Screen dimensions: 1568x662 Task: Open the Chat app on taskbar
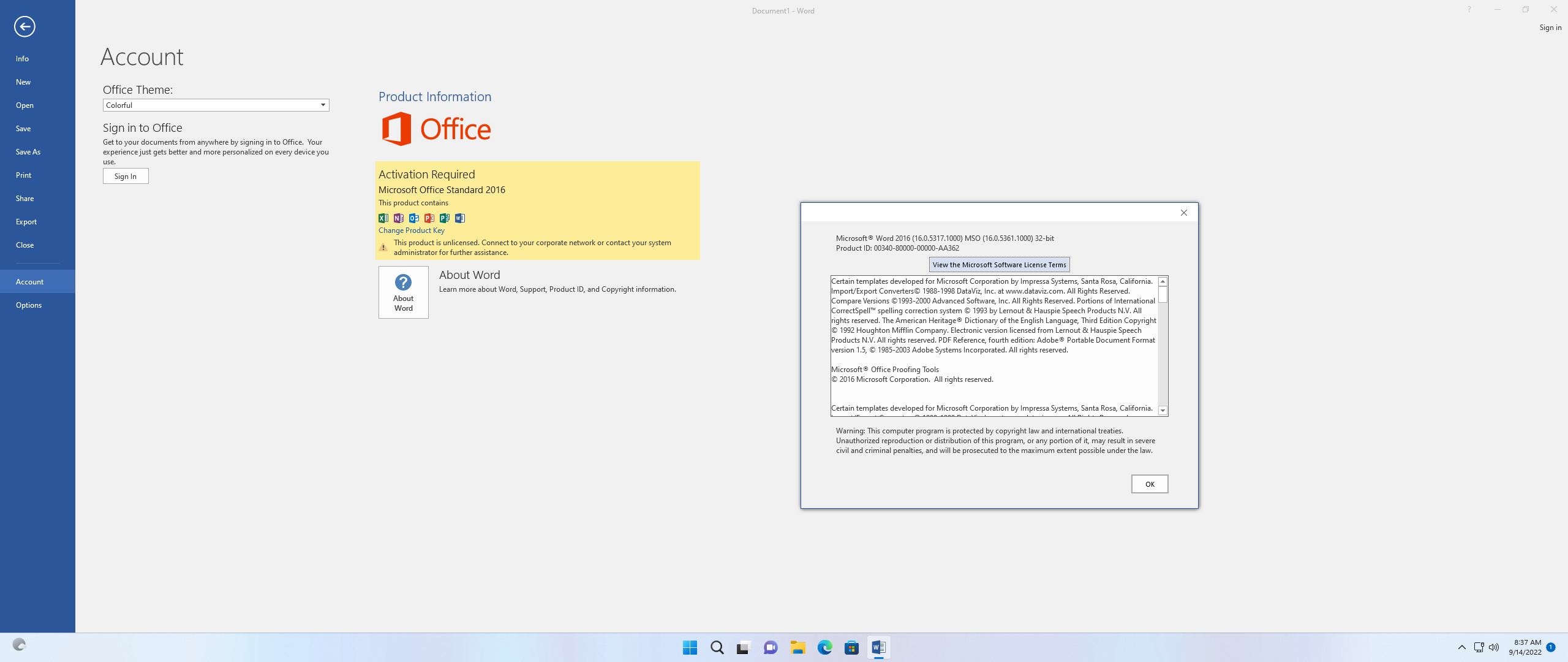771,647
